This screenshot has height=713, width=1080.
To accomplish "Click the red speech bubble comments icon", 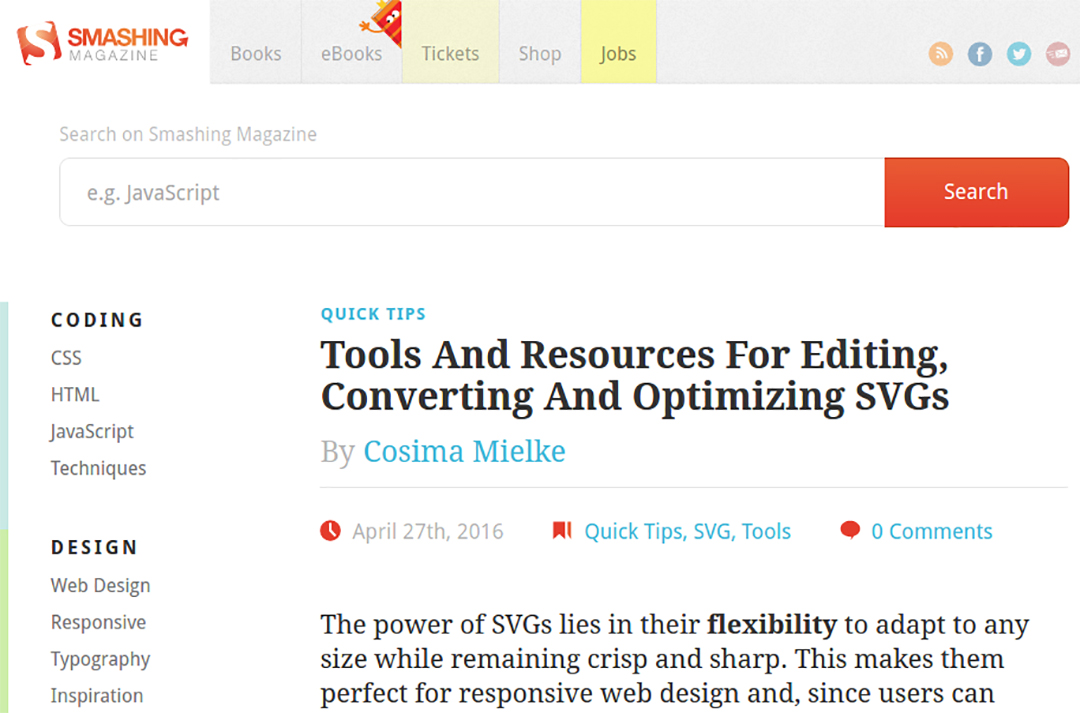I will tap(850, 530).
